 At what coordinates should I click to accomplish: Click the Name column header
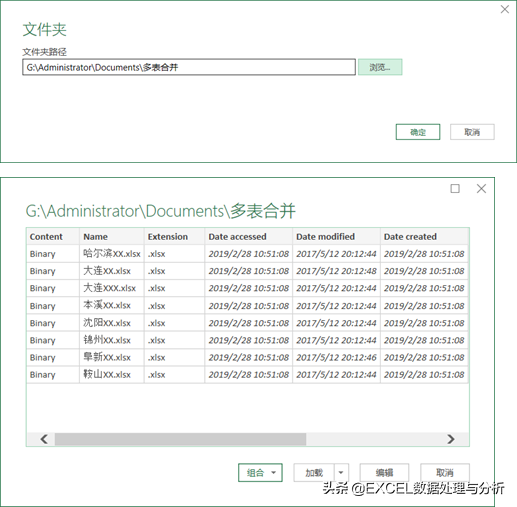click(95, 236)
